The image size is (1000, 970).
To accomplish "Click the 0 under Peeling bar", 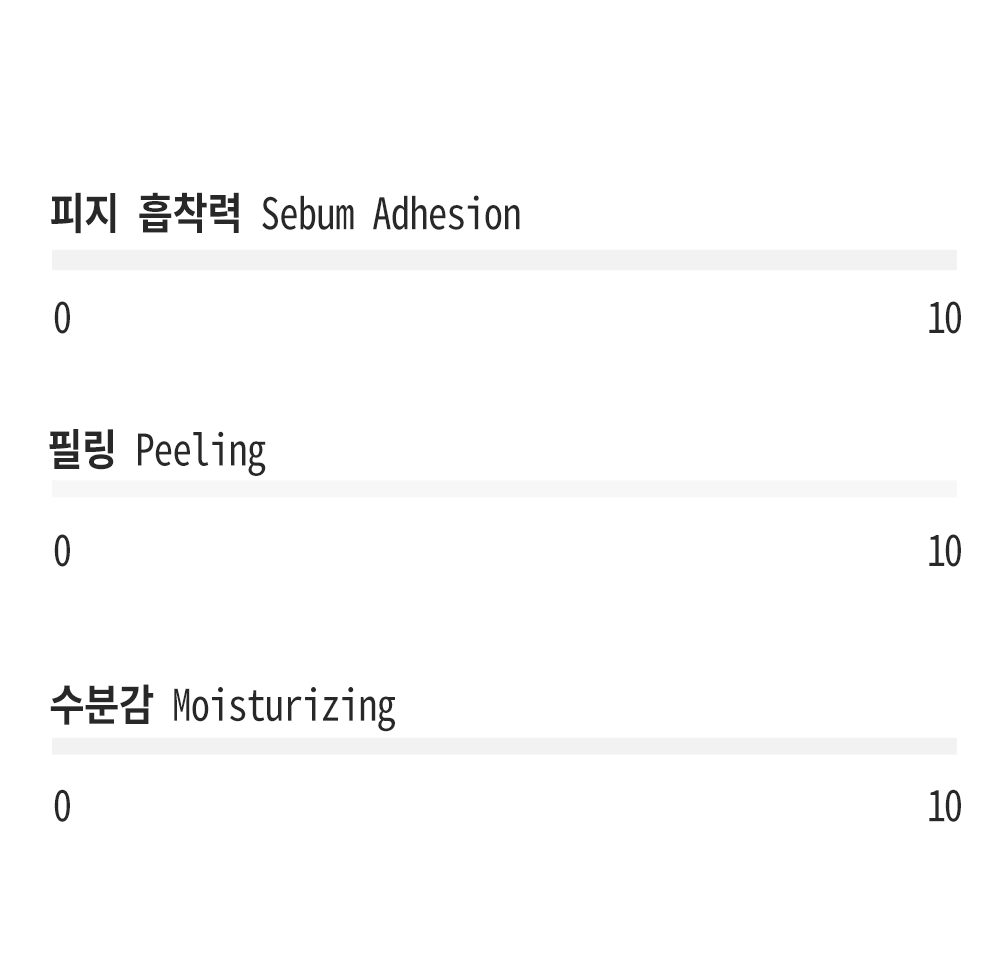I will [x=62, y=551].
